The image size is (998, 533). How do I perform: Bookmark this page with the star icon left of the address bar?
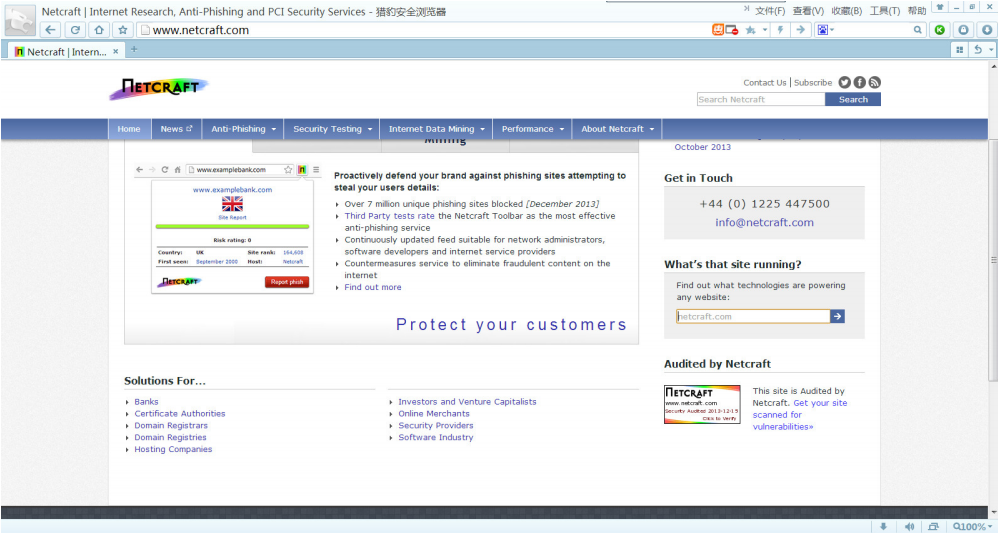pos(123,30)
